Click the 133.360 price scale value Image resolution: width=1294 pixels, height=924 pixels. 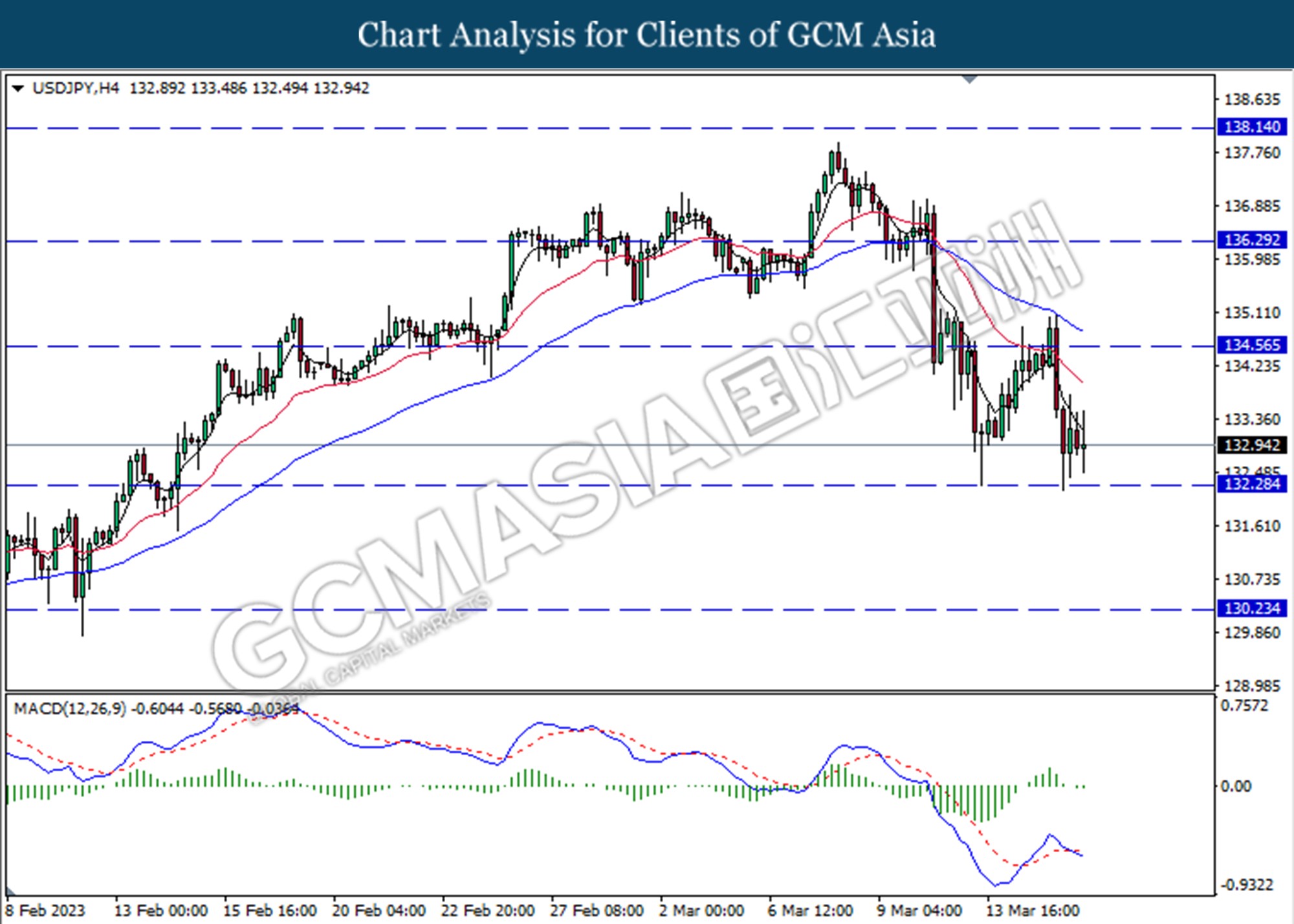point(1252,419)
